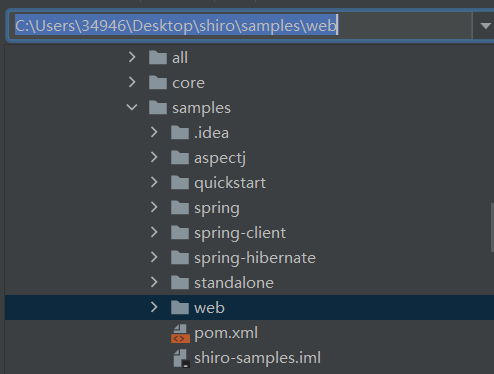This screenshot has height=374, width=494.
Task: Select the pom.xml file name
Action: [226, 333]
